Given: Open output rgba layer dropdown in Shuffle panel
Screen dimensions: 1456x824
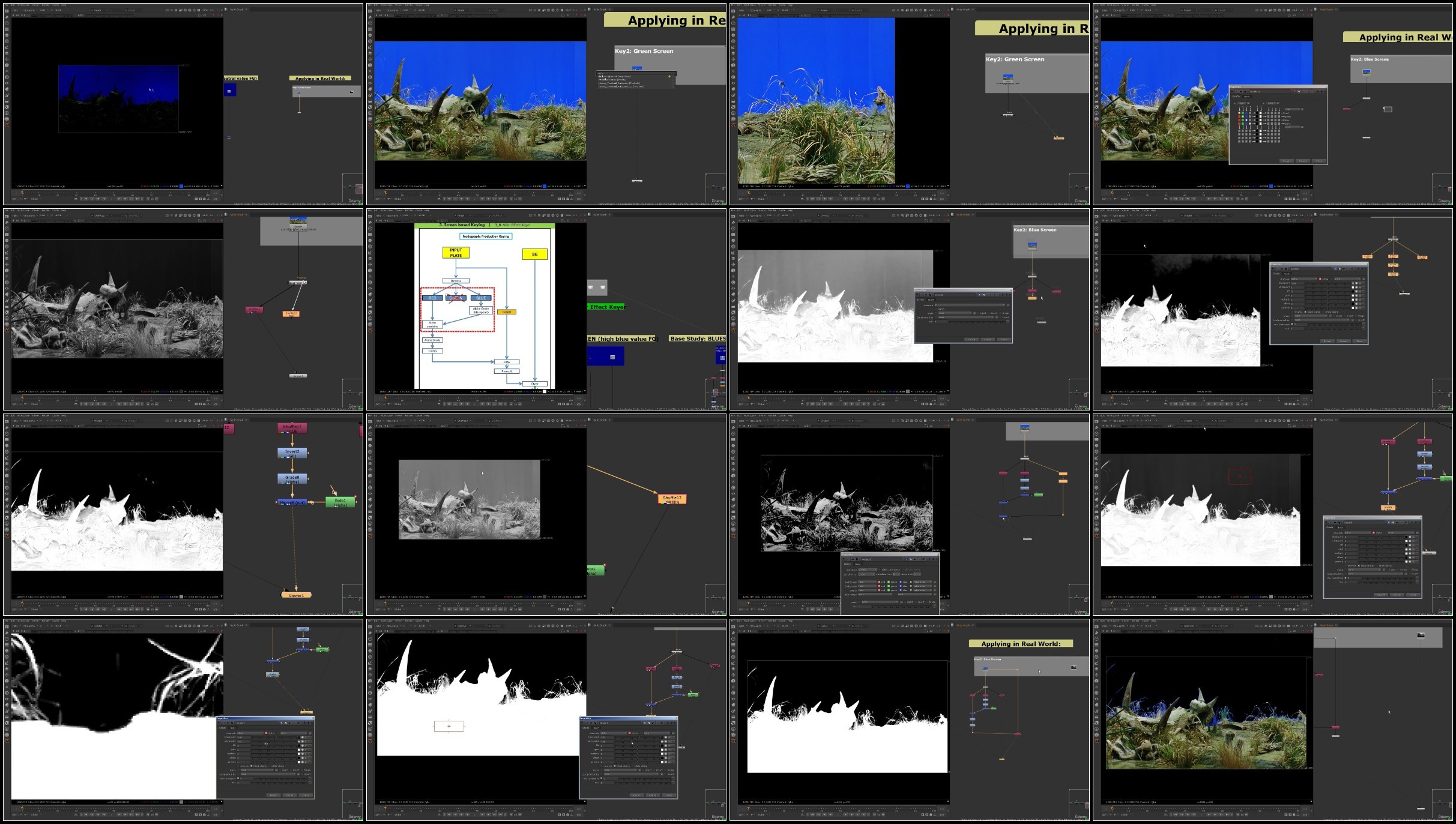Looking at the screenshot, I should click(1293, 109).
